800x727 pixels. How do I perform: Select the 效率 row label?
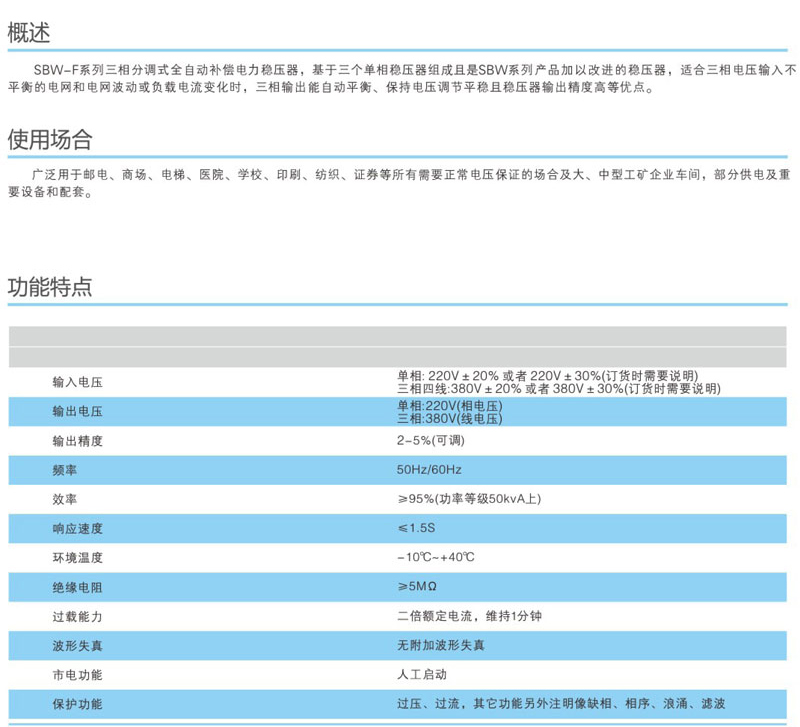point(66,498)
